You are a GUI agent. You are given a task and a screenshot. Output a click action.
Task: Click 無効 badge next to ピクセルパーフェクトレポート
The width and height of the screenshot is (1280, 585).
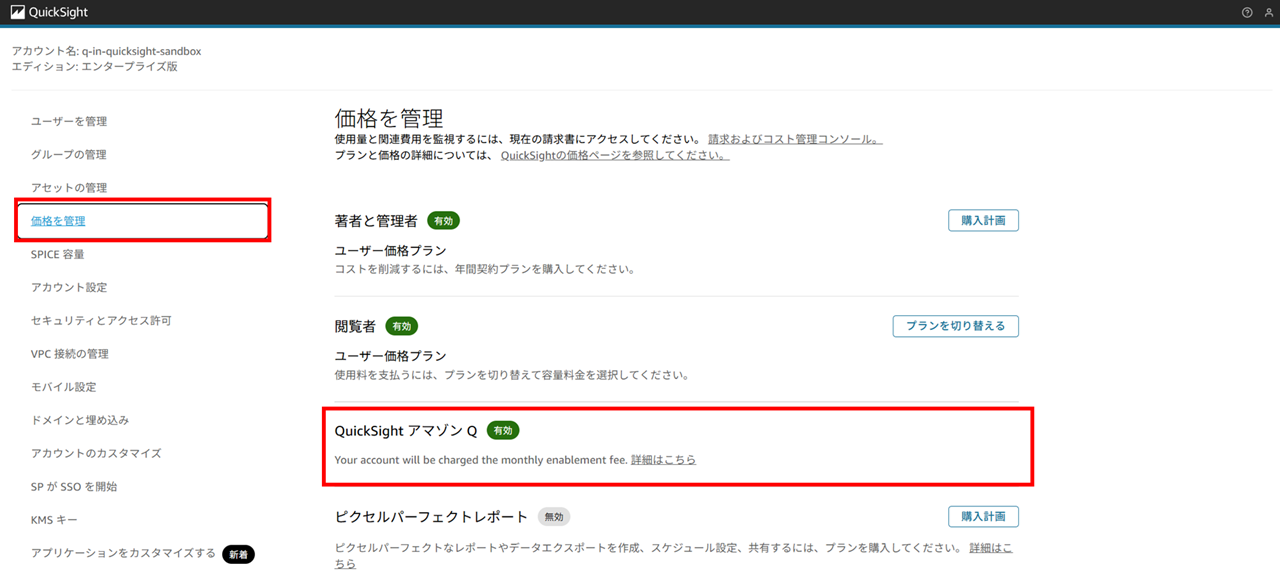click(x=553, y=517)
